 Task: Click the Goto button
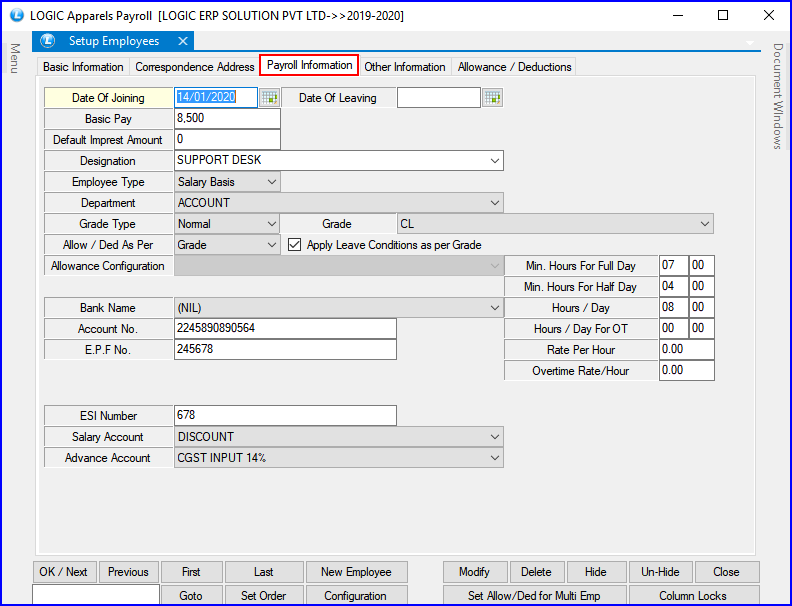click(x=191, y=595)
